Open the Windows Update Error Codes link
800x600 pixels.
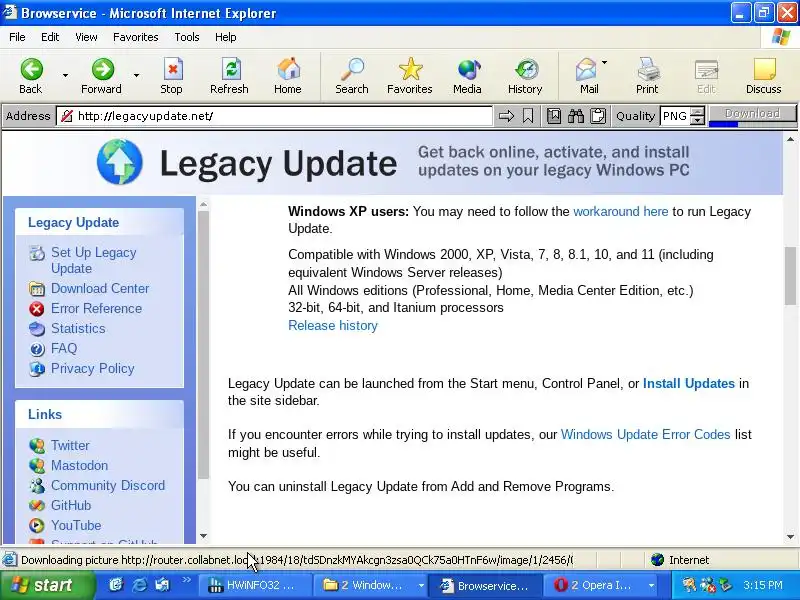click(645, 435)
